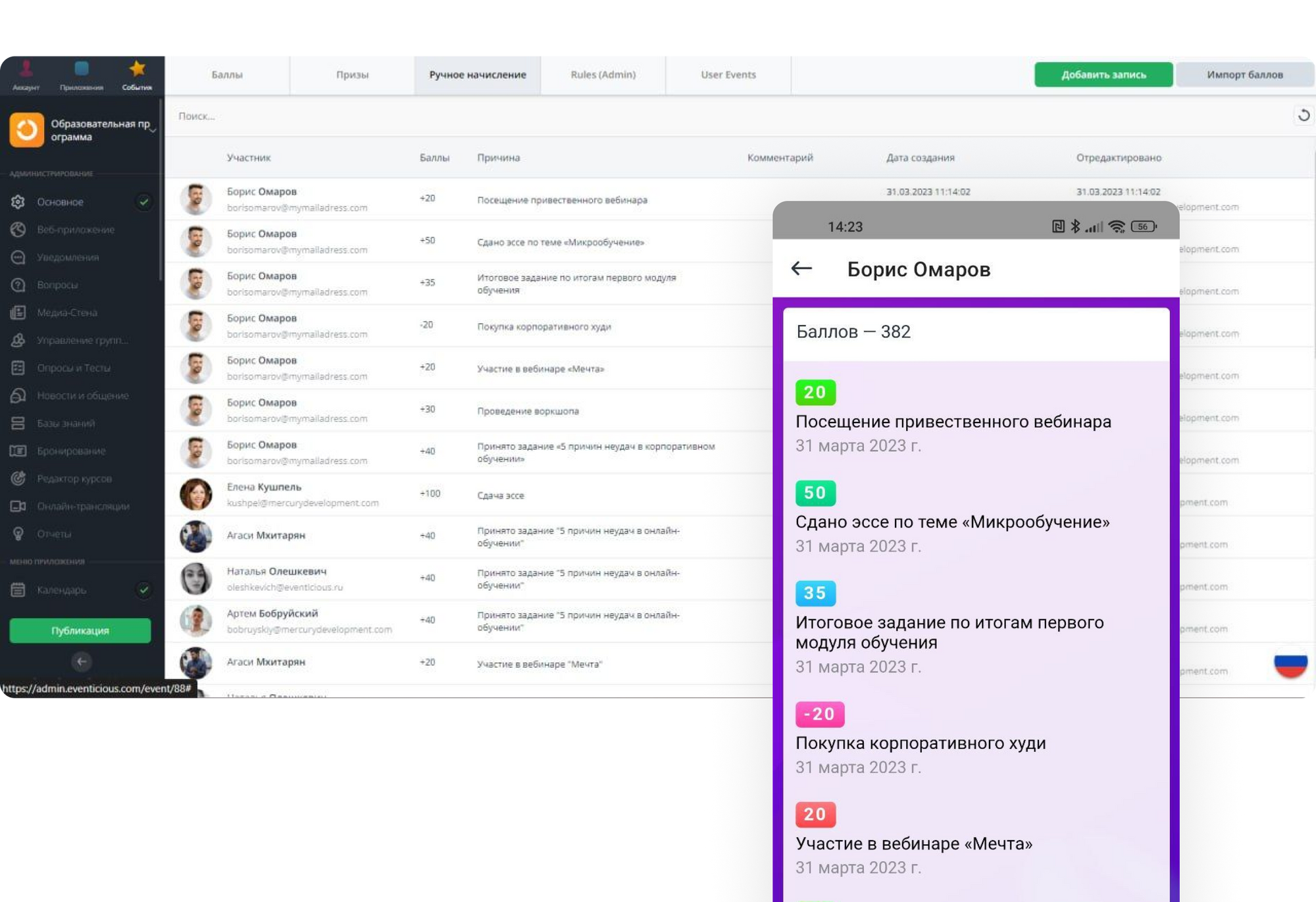
Task: Open the Russian flag language selector
Action: [1290, 663]
